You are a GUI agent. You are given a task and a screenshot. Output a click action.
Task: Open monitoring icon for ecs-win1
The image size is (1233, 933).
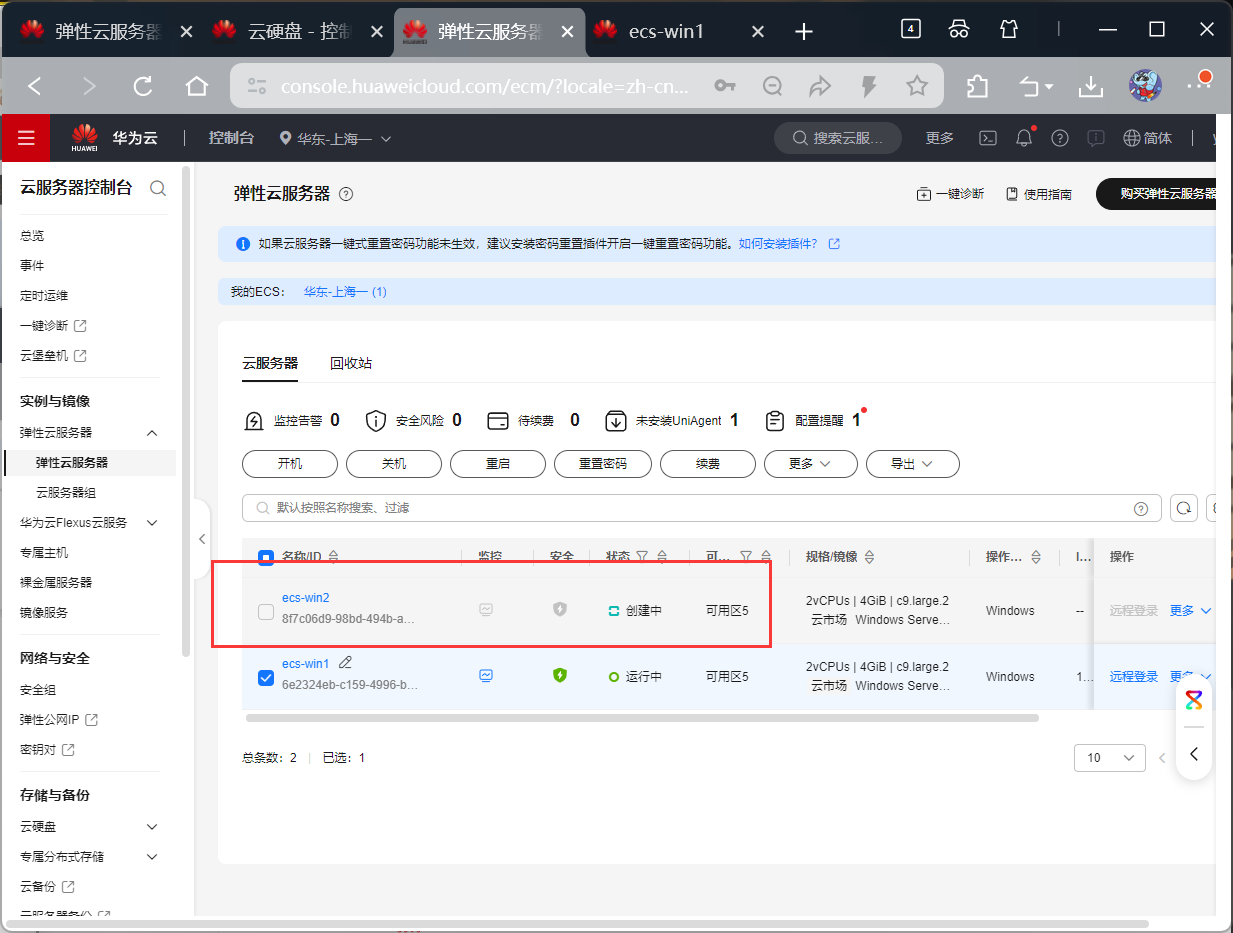[x=486, y=675]
